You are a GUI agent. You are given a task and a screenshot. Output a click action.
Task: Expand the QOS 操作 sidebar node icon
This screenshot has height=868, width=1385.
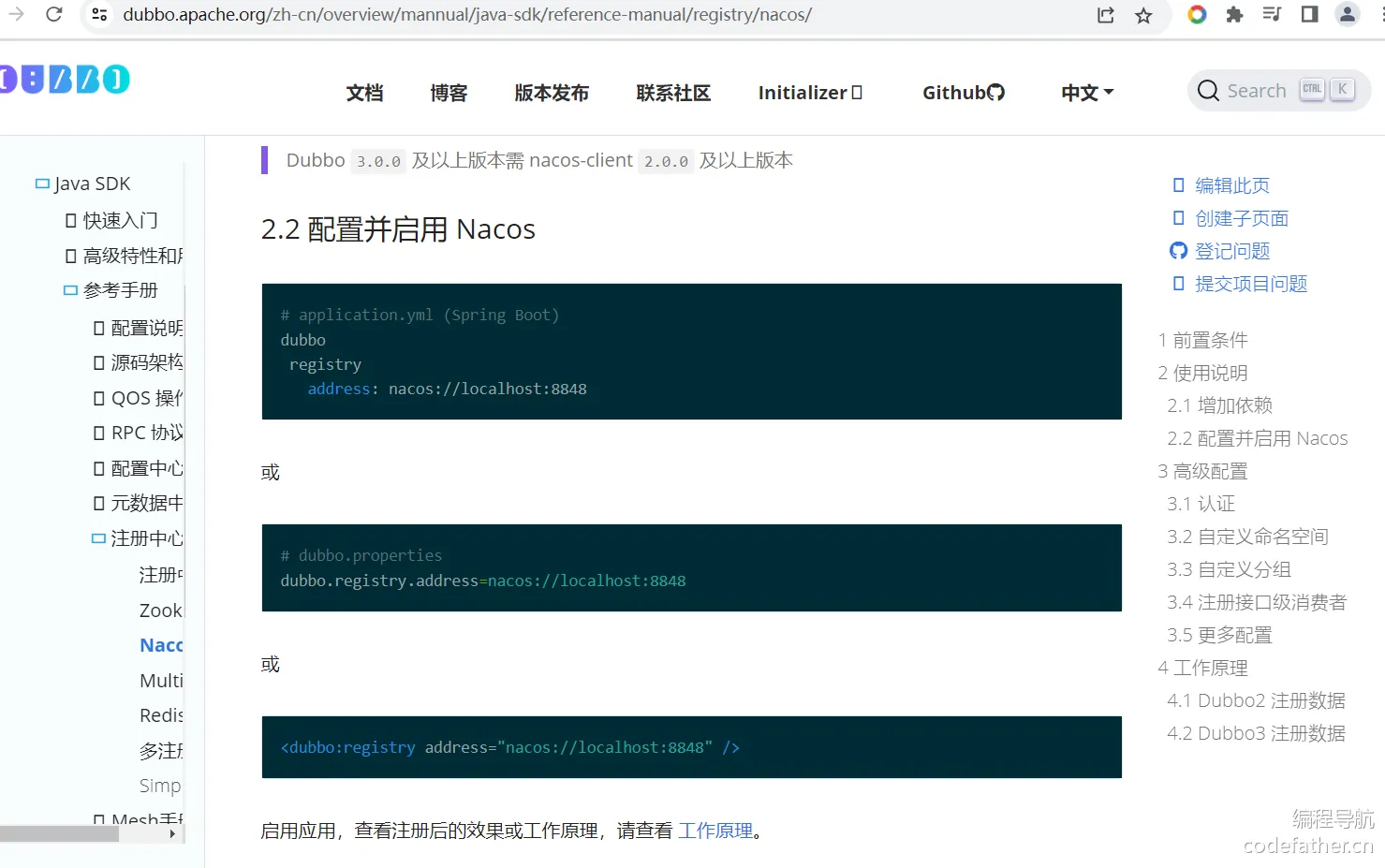99,398
